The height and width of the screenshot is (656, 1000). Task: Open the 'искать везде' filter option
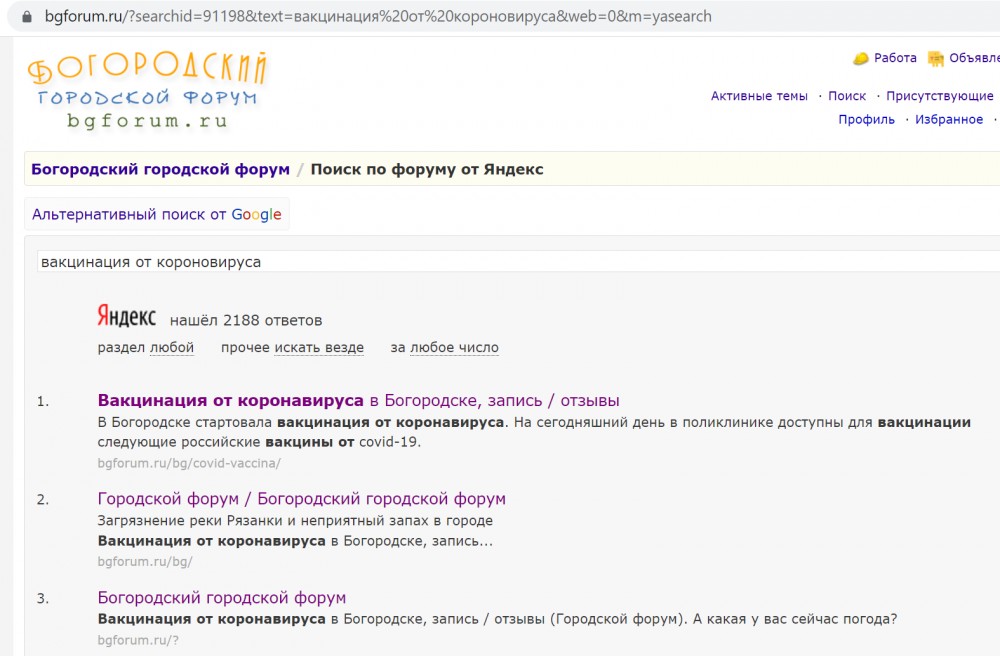(x=319, y=348)
